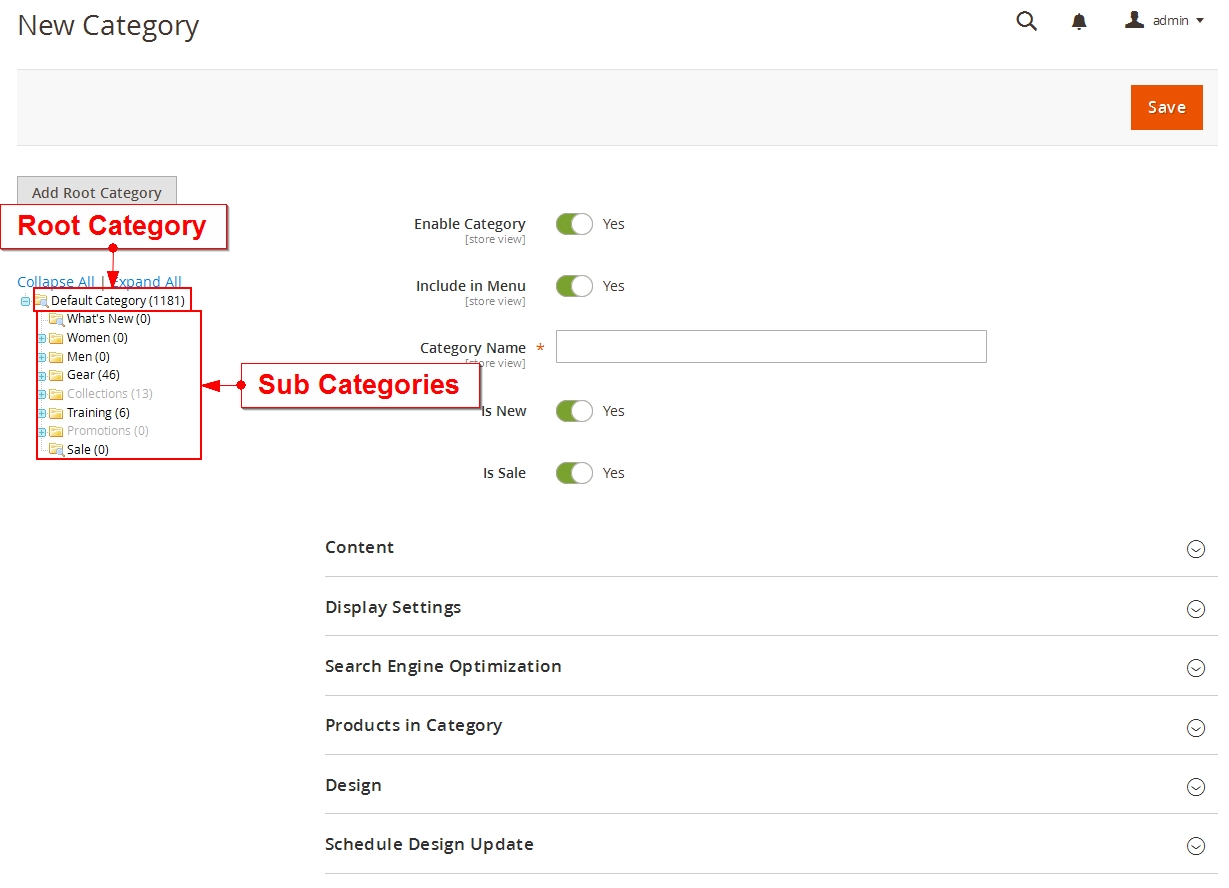
Task: Click the Sale category folder icon
Action: (56, 449)
